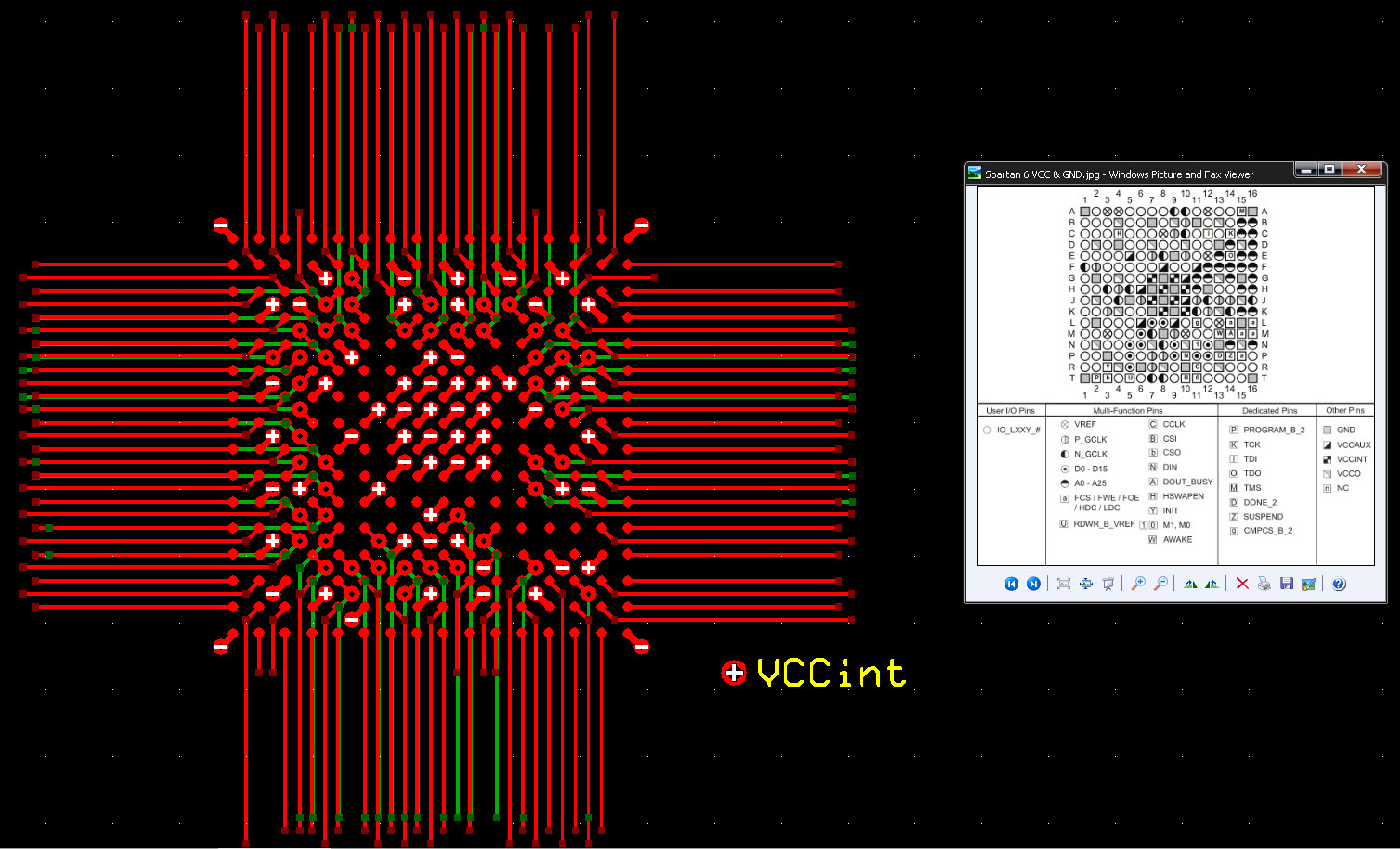
Task: Rotate the image clockwise
Action: point(1190,584)
